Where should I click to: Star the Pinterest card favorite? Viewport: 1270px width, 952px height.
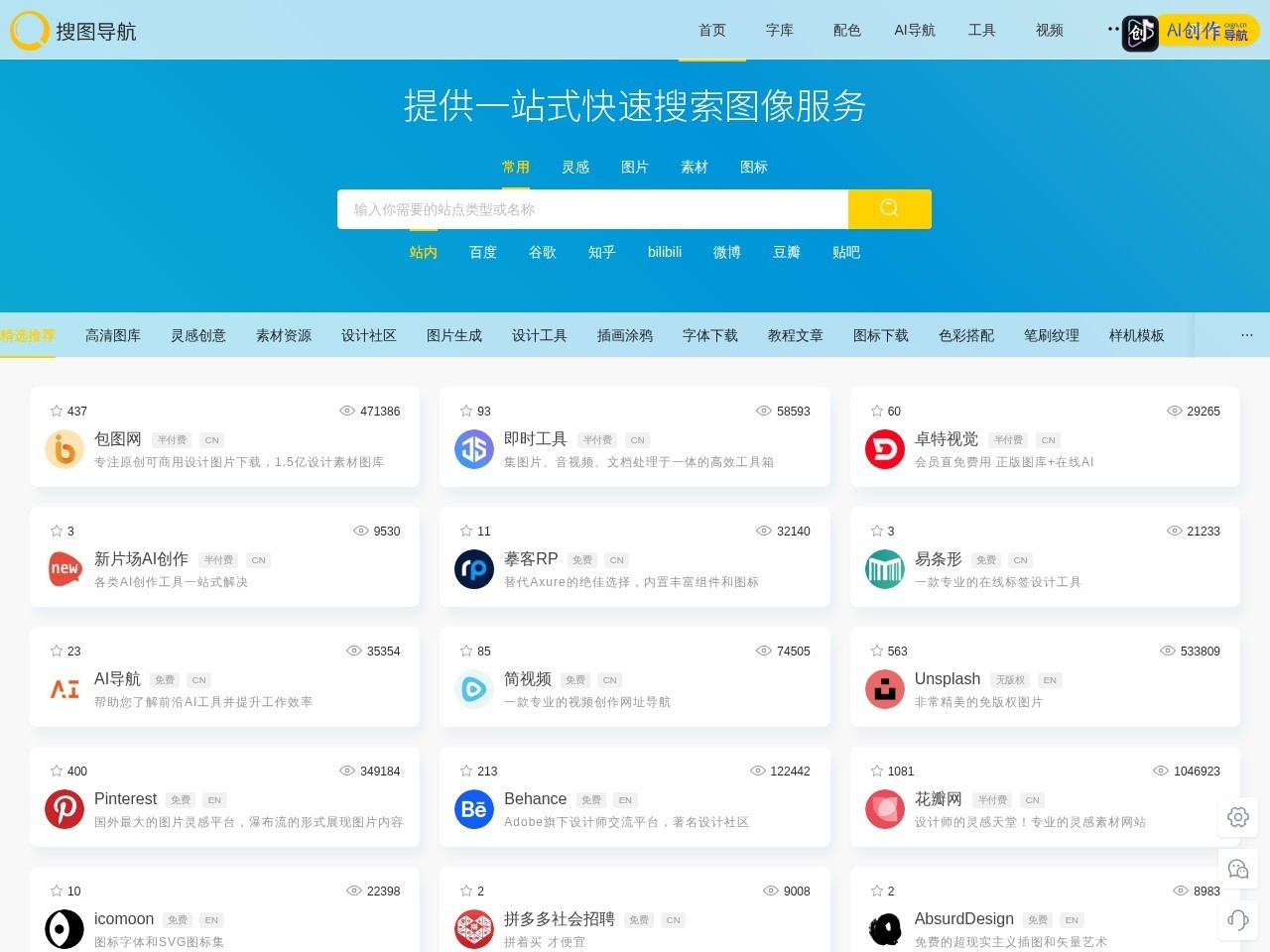coord(57,771)
